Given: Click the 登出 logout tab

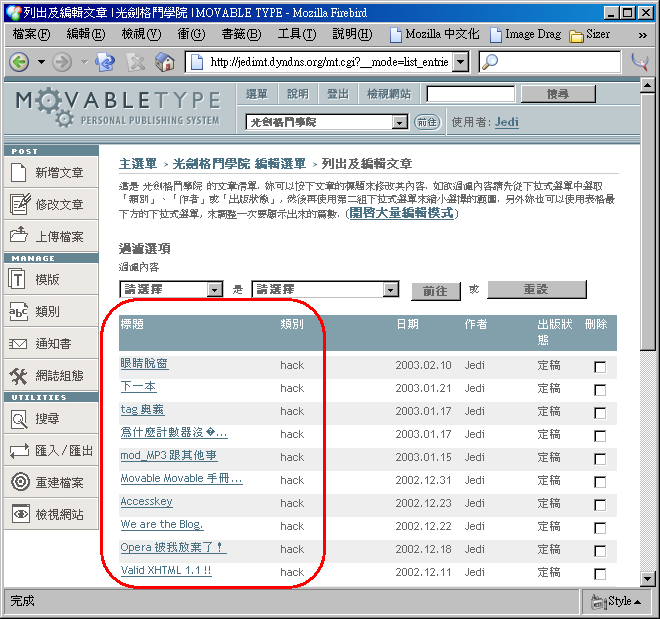Looking at the screenshot, I should pyautogui.click(x=338, y=94).
